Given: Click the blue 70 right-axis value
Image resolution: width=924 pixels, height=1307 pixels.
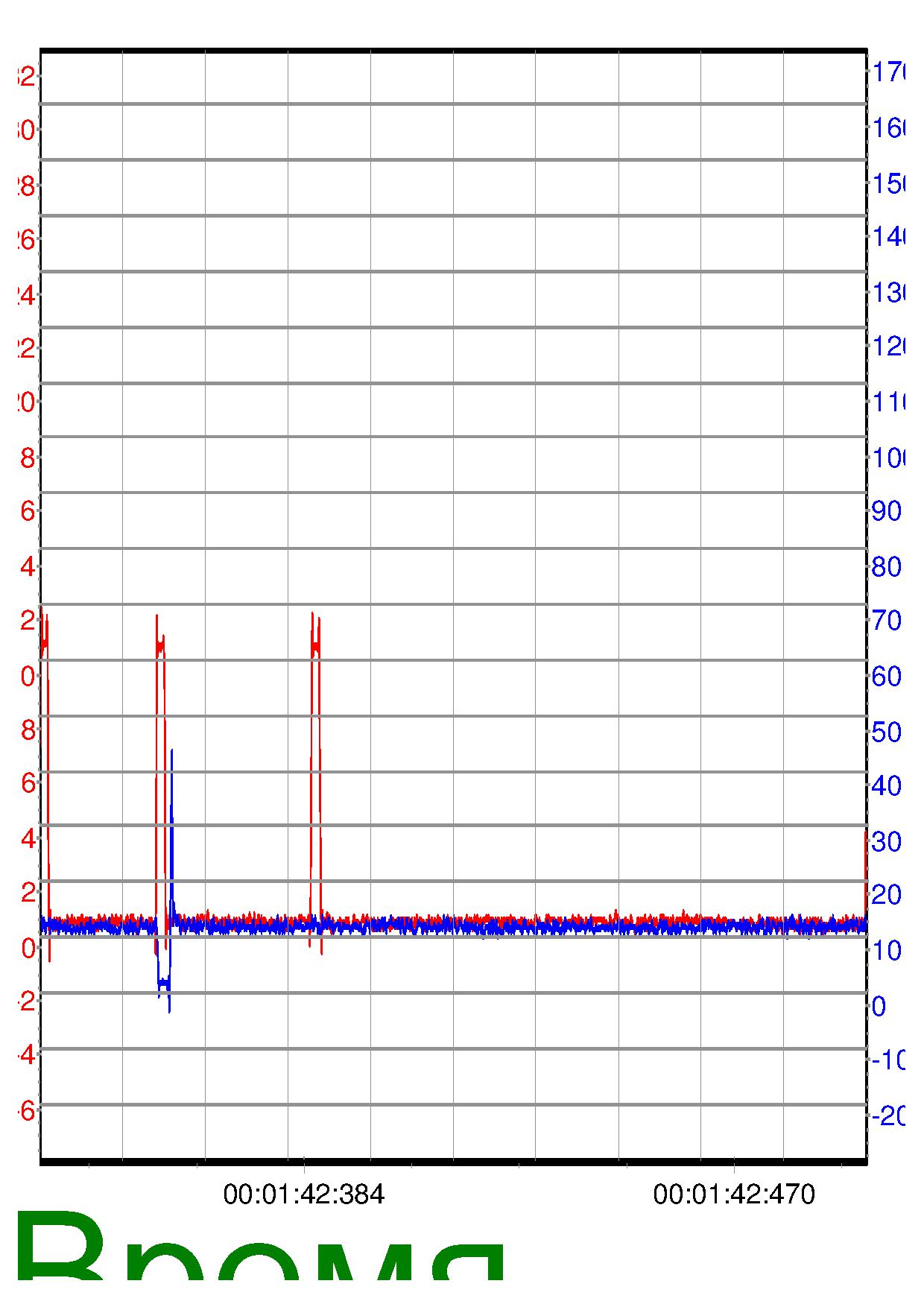Looking at the screenshot, I should pos(886,620).
